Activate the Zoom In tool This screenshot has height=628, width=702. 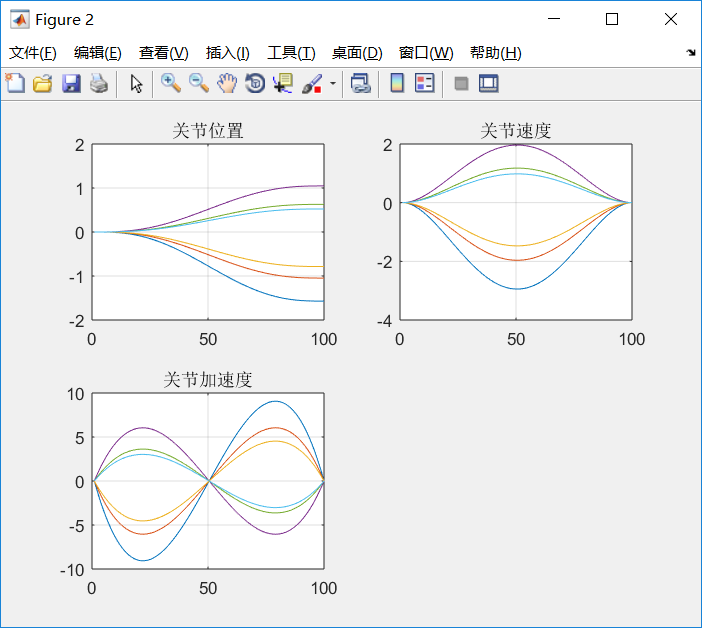click(171, 84)
